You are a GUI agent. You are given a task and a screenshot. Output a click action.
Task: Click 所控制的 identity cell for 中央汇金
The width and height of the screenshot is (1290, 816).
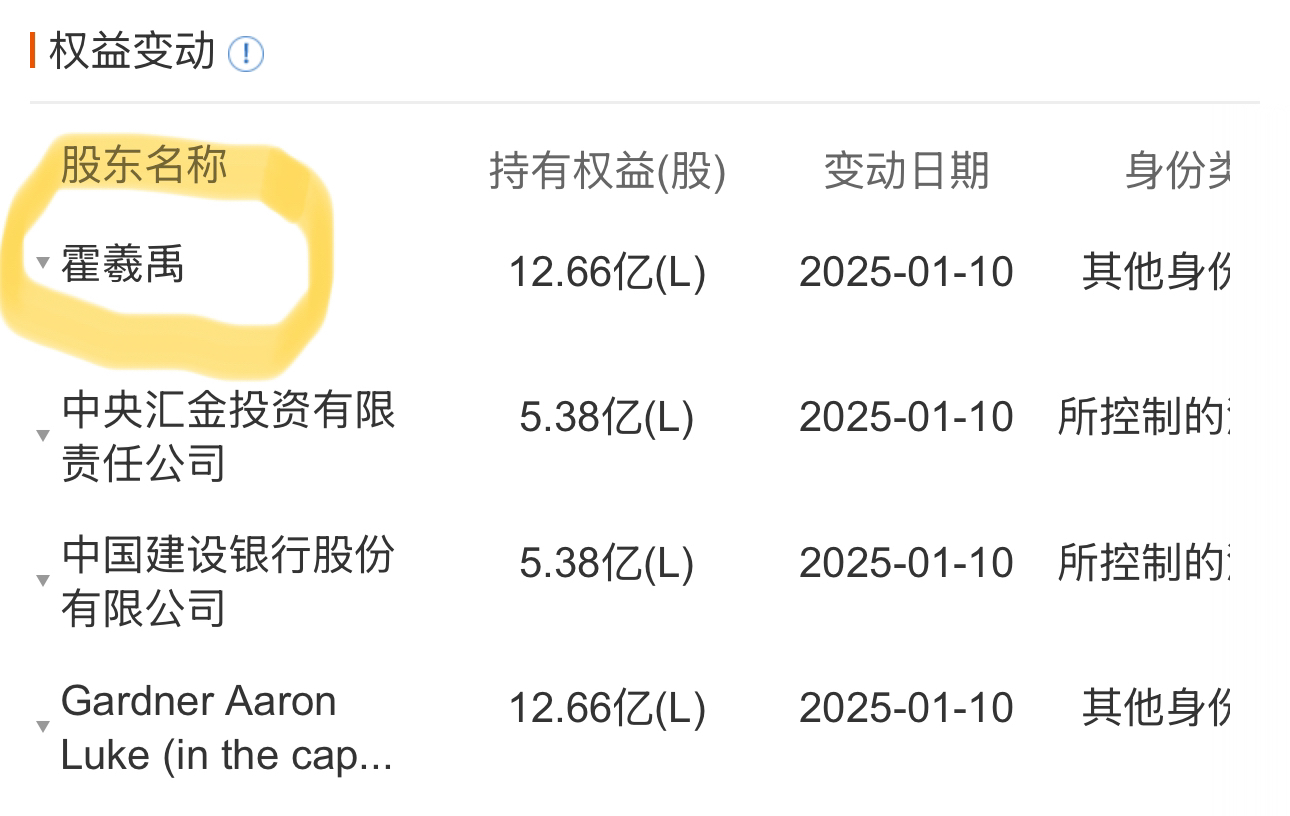pyautogui.click(x=1142, y=417)
